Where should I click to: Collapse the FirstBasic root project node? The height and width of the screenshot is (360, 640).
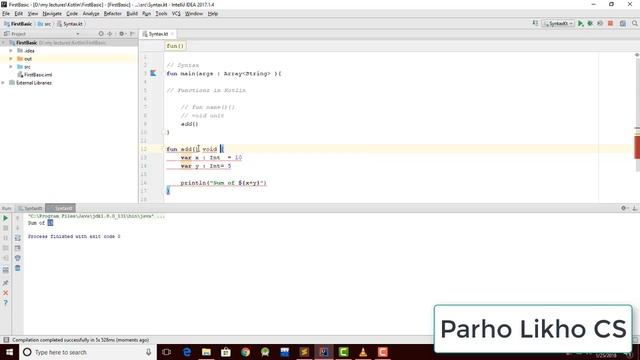[x=4, y=42]
